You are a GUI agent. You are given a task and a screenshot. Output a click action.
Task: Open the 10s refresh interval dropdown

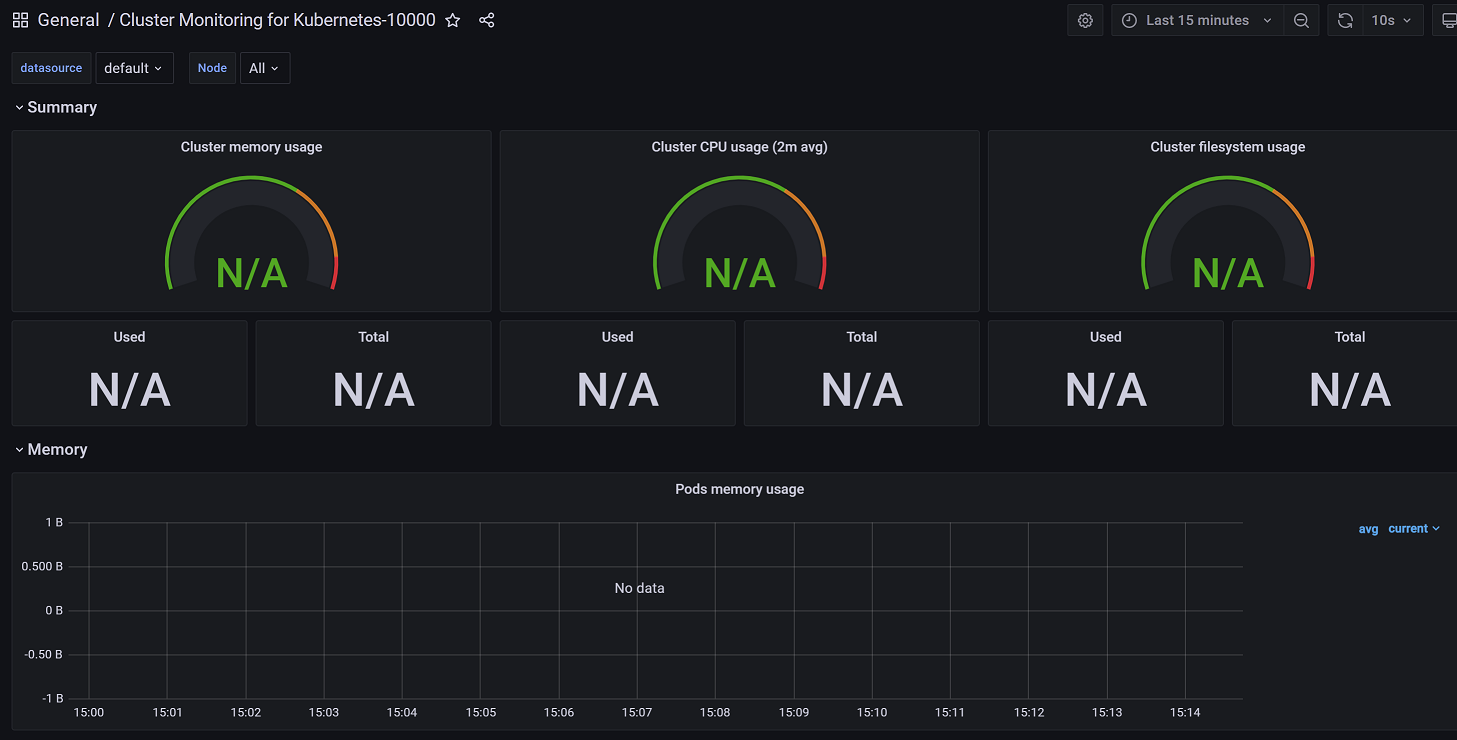tap(1391, 20)
